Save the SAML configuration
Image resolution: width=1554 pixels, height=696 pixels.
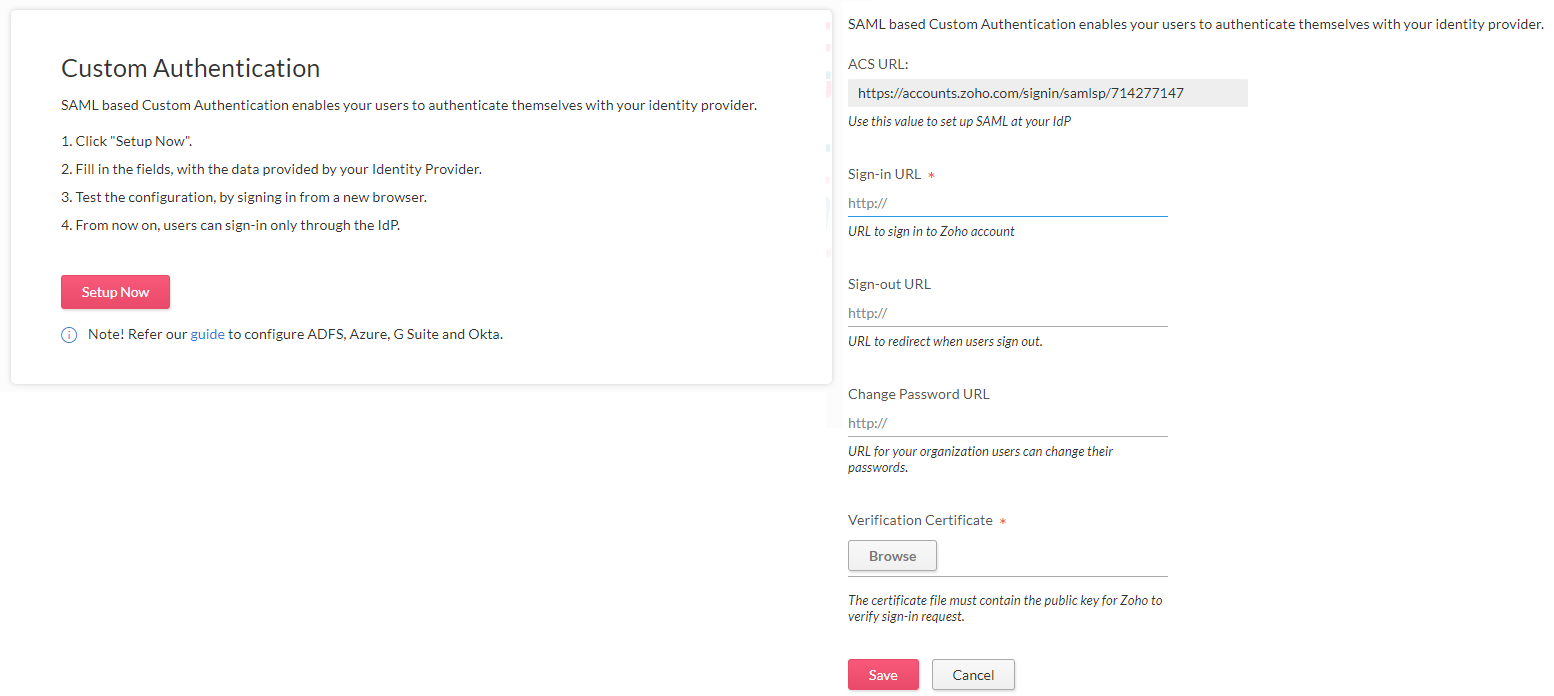(883, 675)
